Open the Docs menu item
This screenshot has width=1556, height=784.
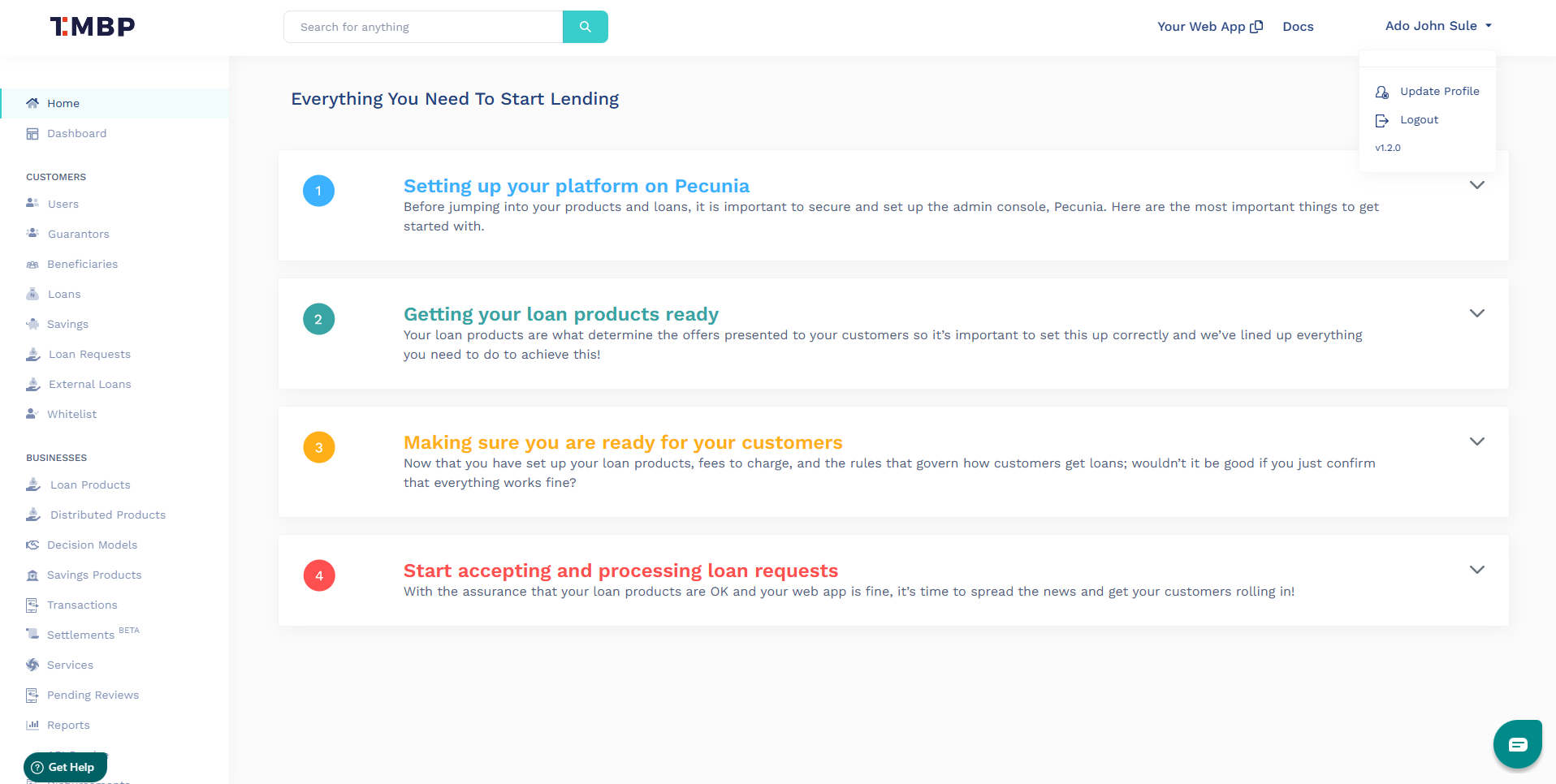[1298, 26]
